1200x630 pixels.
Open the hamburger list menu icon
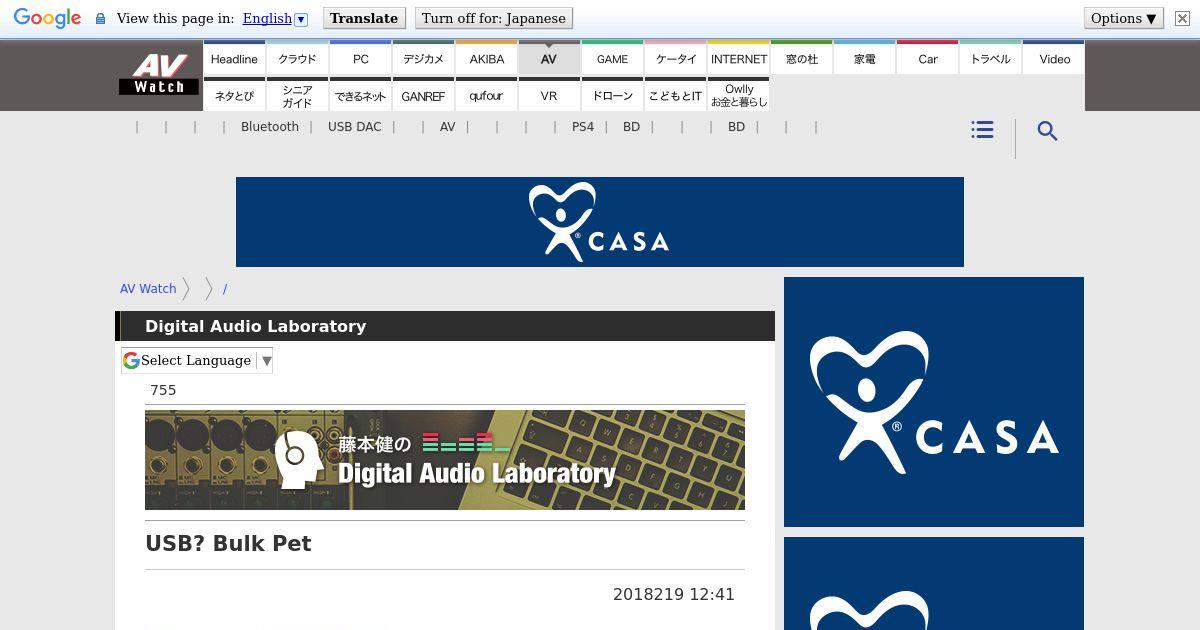[x=982, y=130]
